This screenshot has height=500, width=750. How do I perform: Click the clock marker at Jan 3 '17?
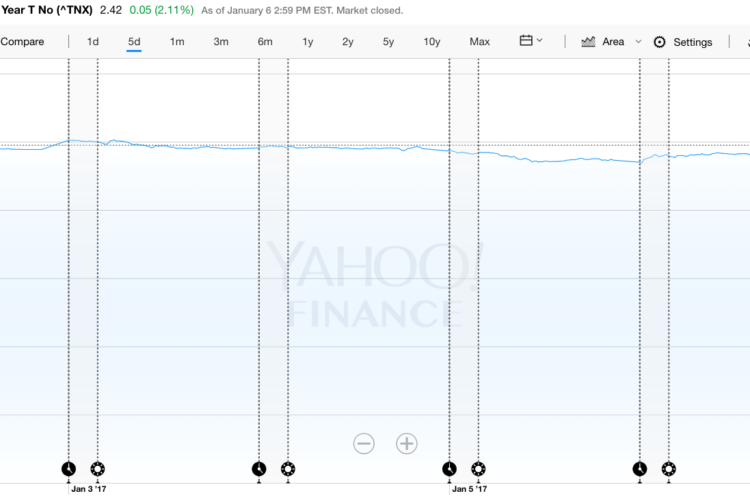(x=69, y=469)
